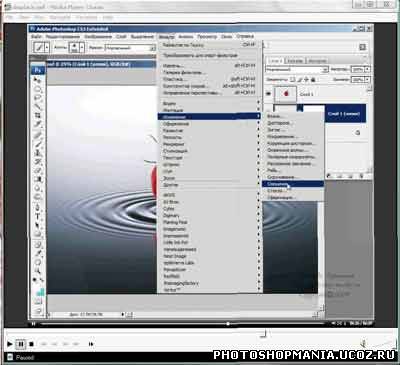Screen dimensions: 400x365
Task: Toggle eye visibility of Слой 1 layer
Action: coord(268,94)
